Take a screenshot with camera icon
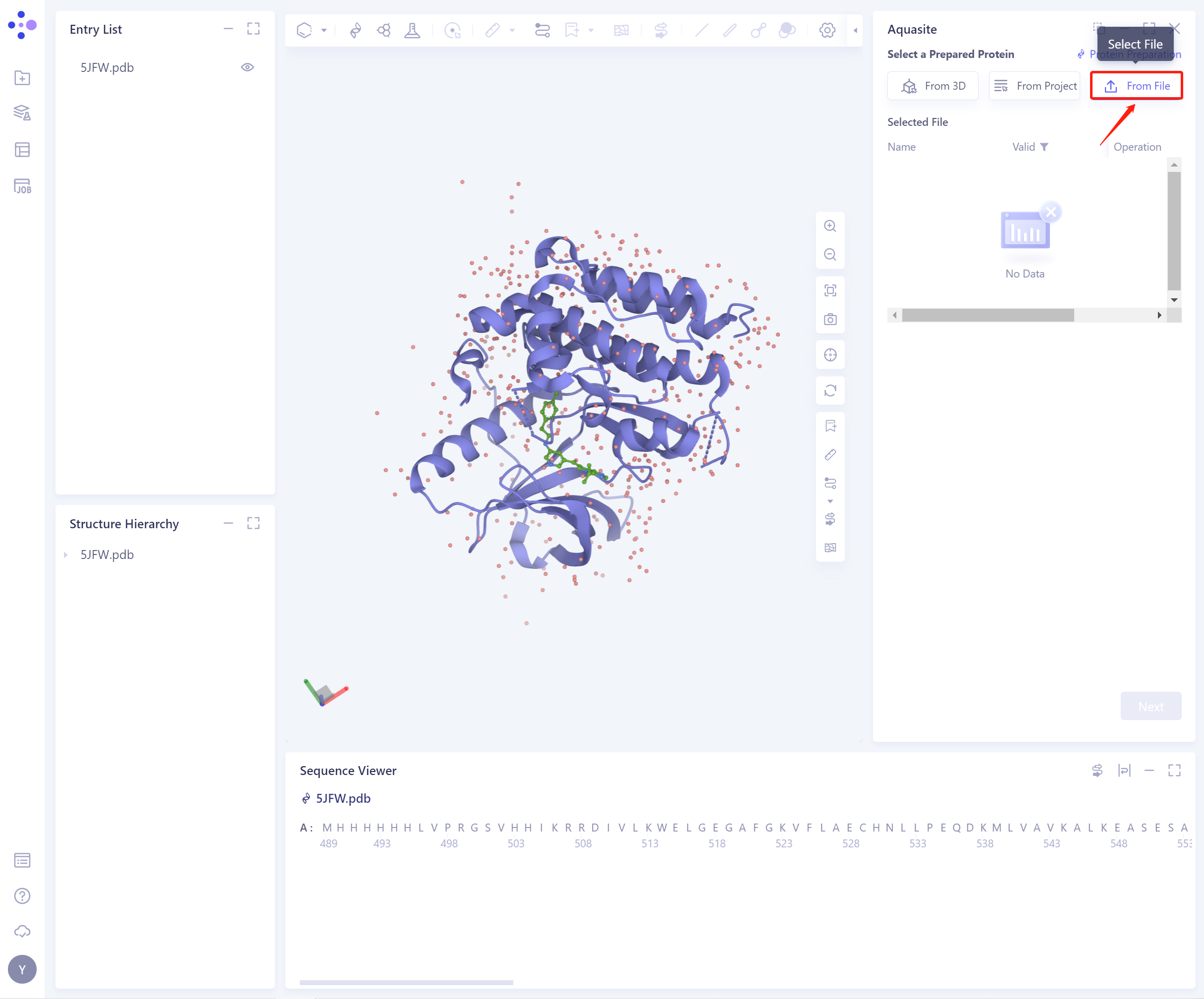Image resolution: width=1204 pixels, height=999 pixels. pyautogui.click(x=829, y=320)
